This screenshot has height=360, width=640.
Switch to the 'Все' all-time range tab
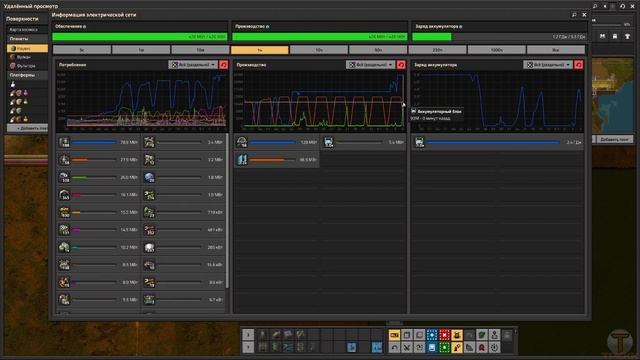point(556,50)
